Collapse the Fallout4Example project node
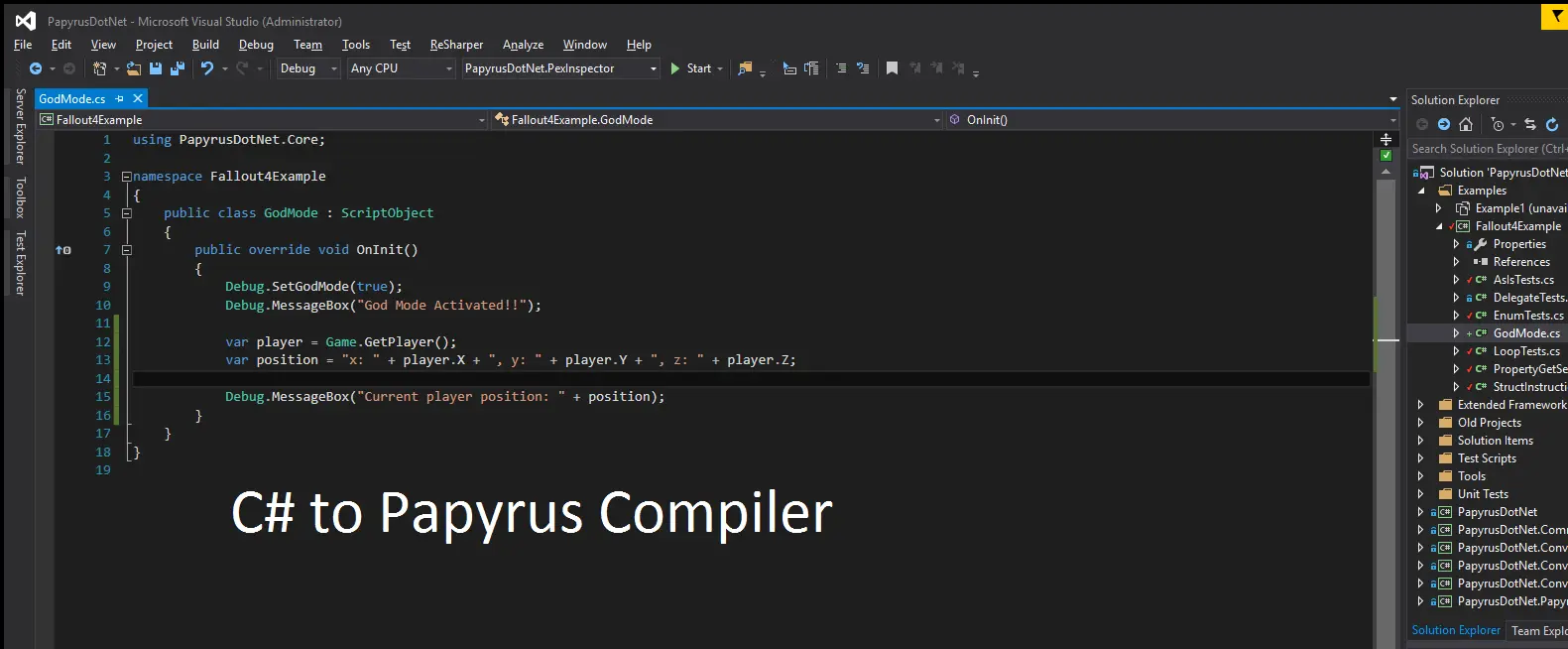Image resolution: width=1568 pixels, height=649 pixels. [x=1439, y=226]
